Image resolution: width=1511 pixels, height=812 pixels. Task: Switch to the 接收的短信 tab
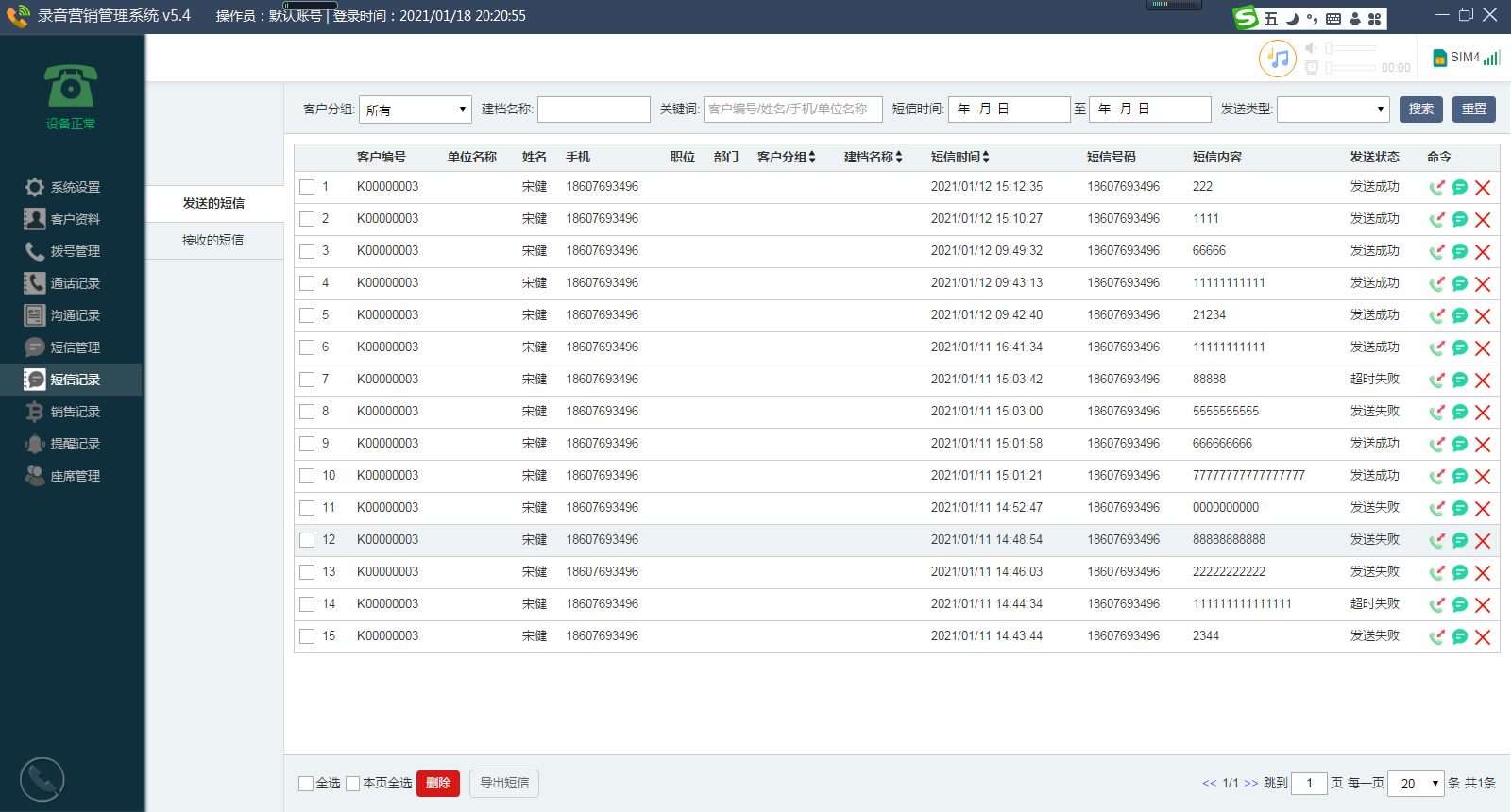213,241
